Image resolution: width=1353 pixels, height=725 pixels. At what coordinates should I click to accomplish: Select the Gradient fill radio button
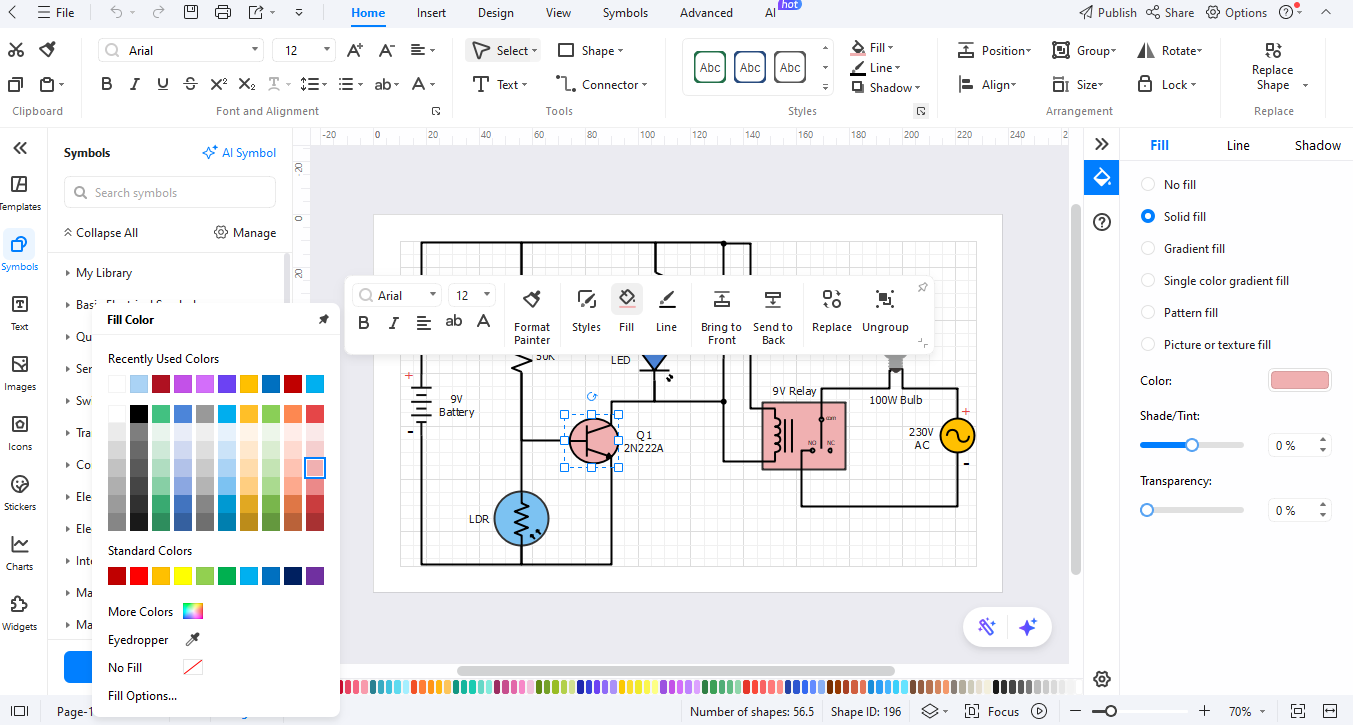[1147, 248]
